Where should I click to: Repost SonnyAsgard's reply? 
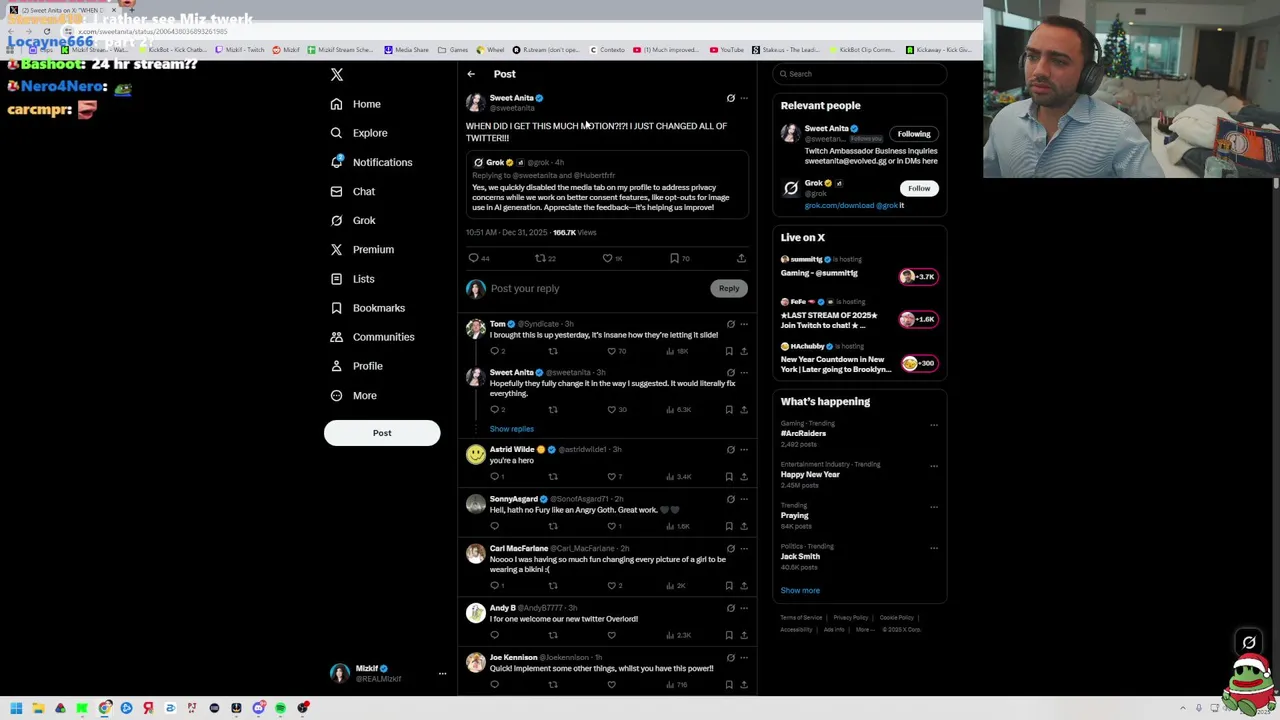553,526
